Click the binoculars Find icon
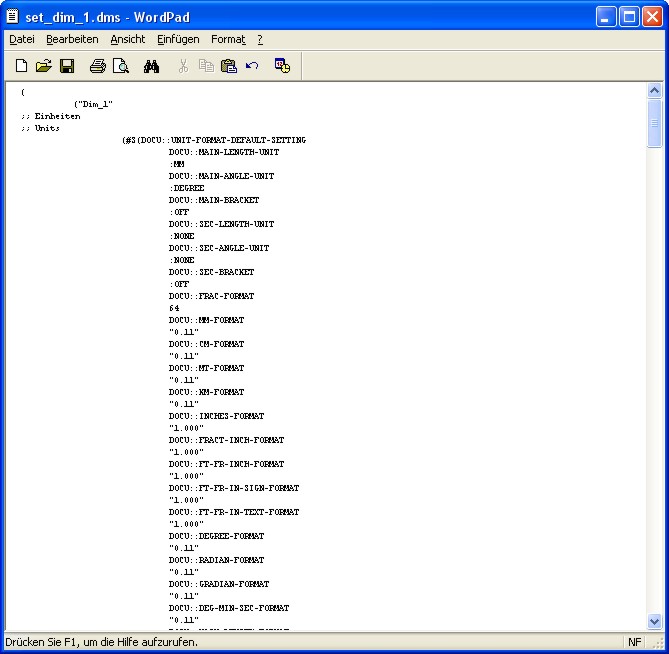 click(x=152, y=66)
